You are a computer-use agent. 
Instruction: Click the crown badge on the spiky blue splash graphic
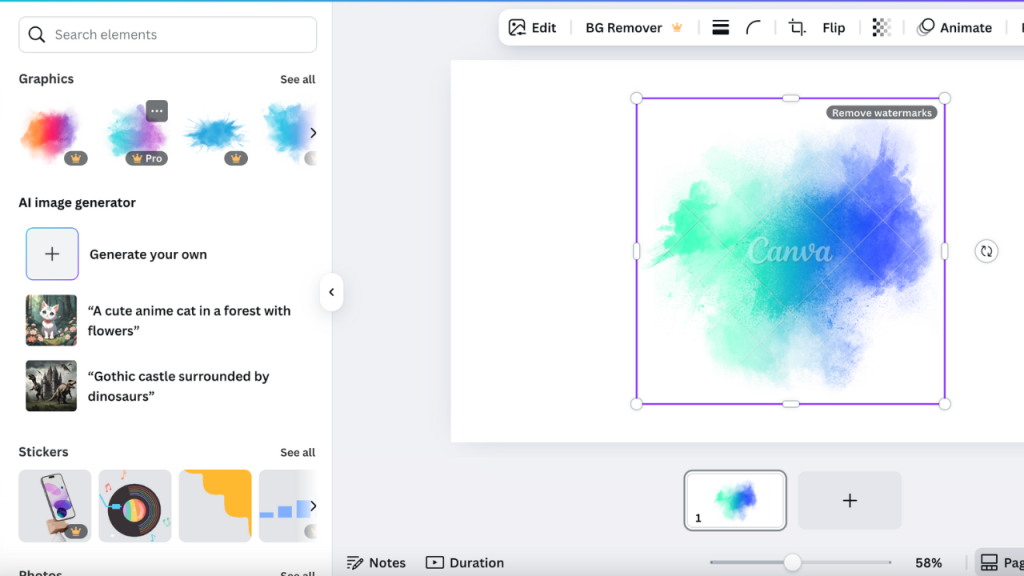[236, 158]
